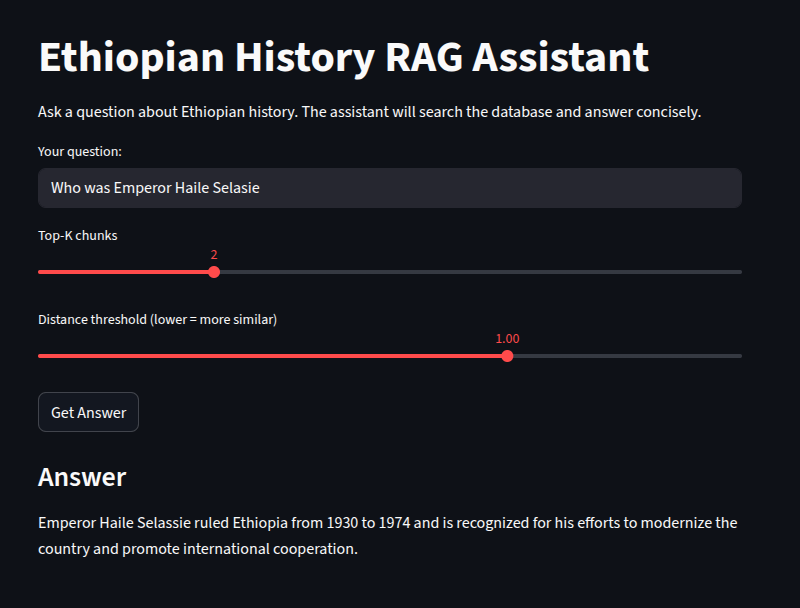Click the "Distance threshold (lower = more similar)" label

[157, 320]
